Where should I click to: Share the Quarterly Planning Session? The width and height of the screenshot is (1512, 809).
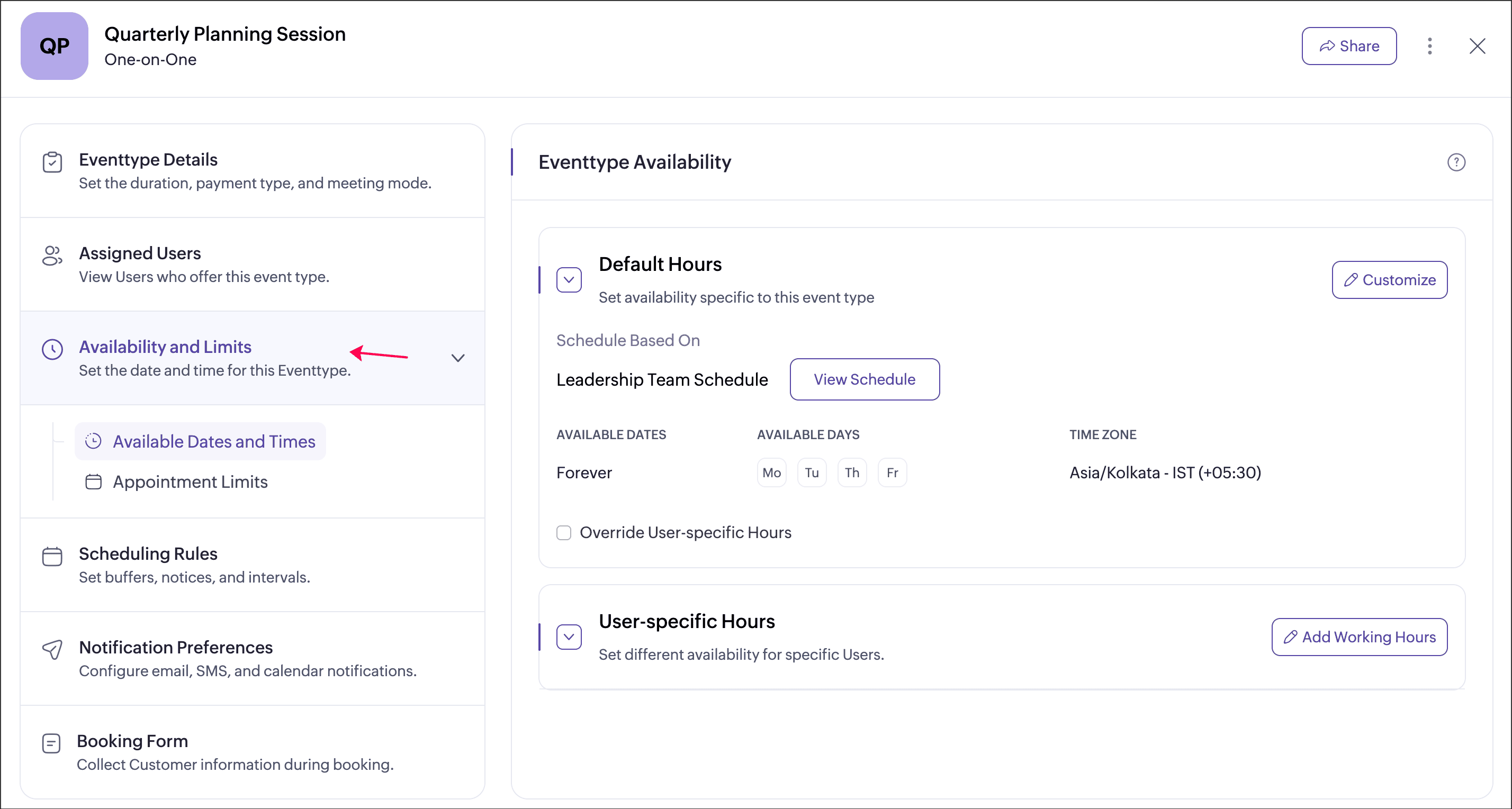click(x=1348, y=46)
